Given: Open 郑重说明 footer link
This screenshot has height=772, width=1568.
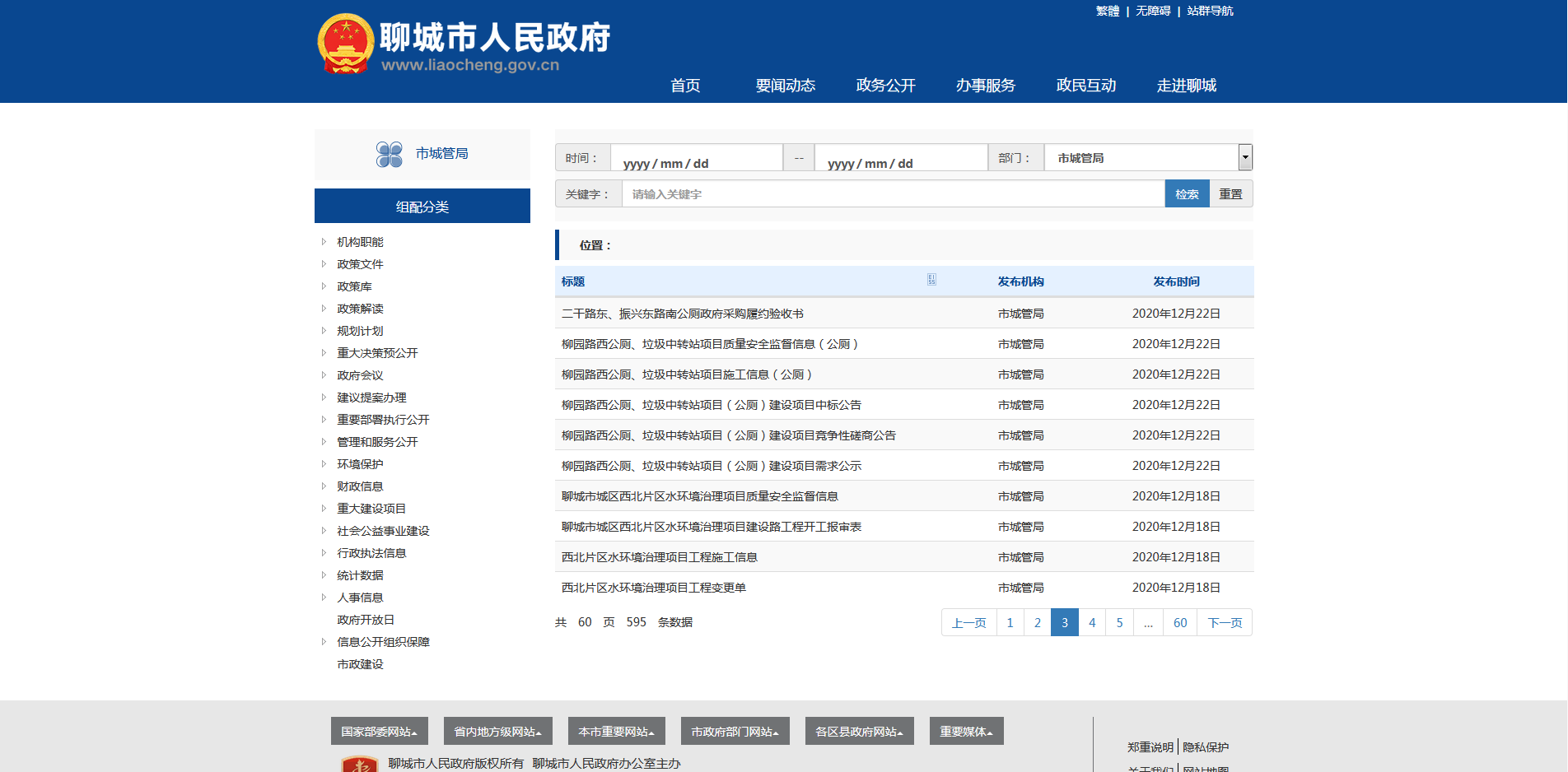Looking at the screenshot, I should pyautogui.click(x=1150, y=747).
